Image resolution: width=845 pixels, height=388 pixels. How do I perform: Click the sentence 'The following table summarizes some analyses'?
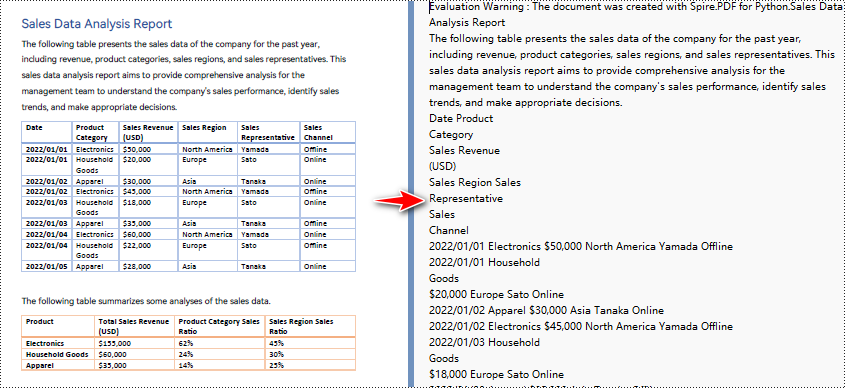coord(146,301)
